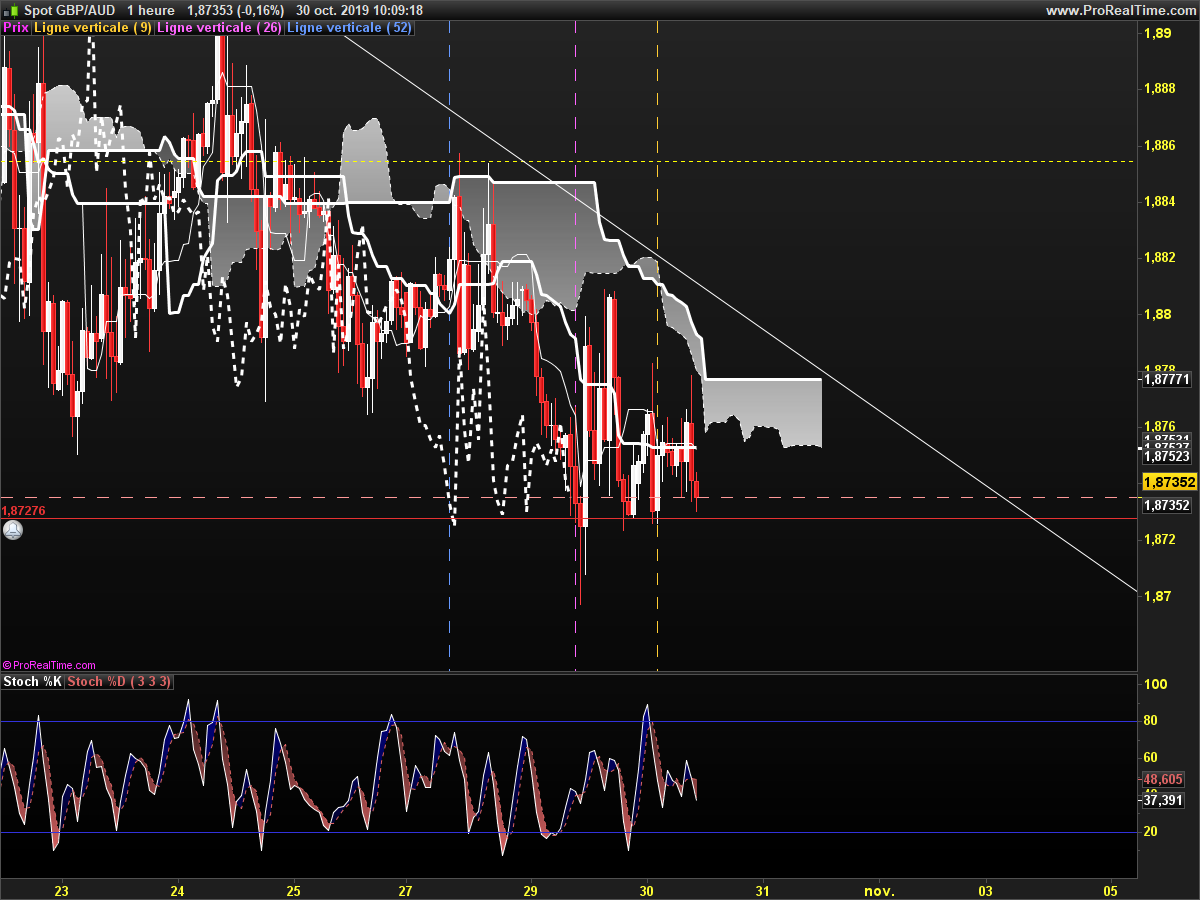Click the date label 05 on time axis

pyautogui.click(x=1111, y=889)
